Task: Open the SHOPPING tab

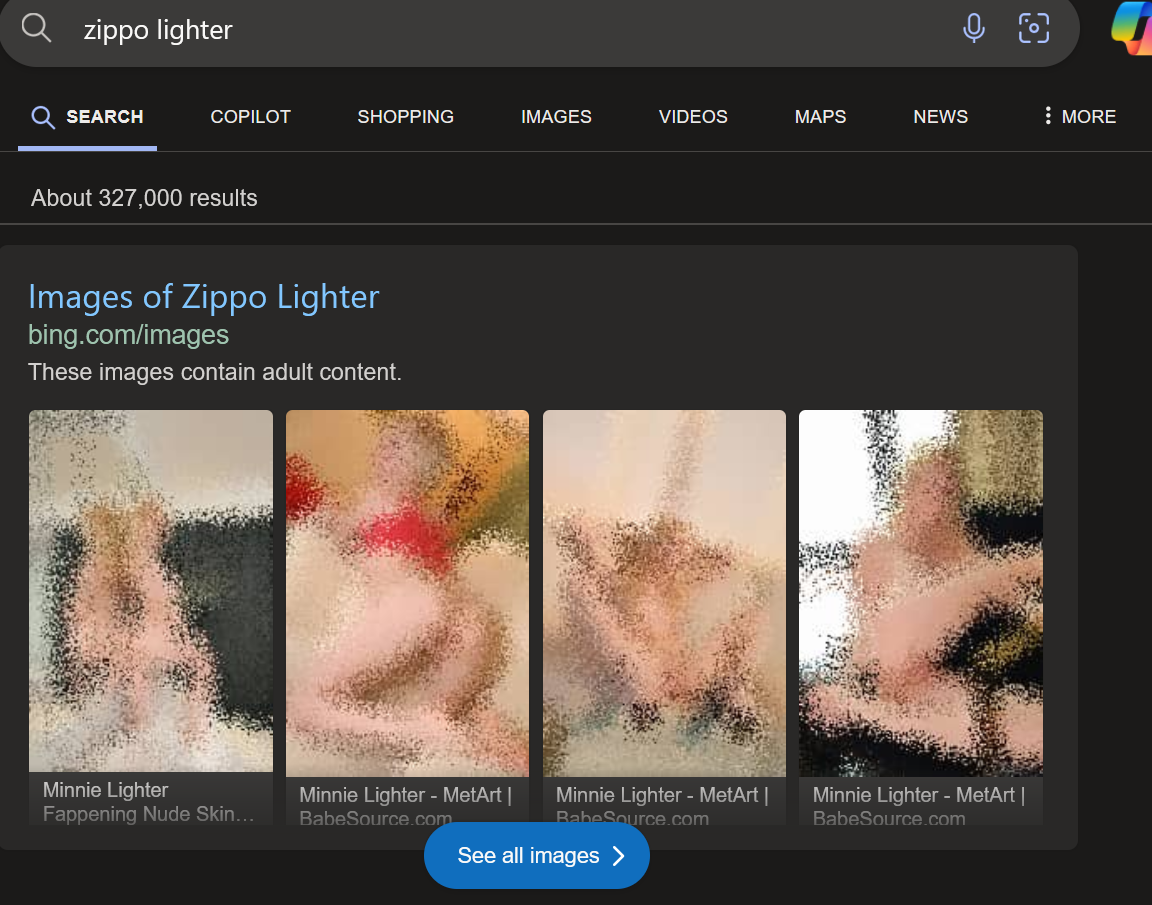Action: tap(406, 117)
